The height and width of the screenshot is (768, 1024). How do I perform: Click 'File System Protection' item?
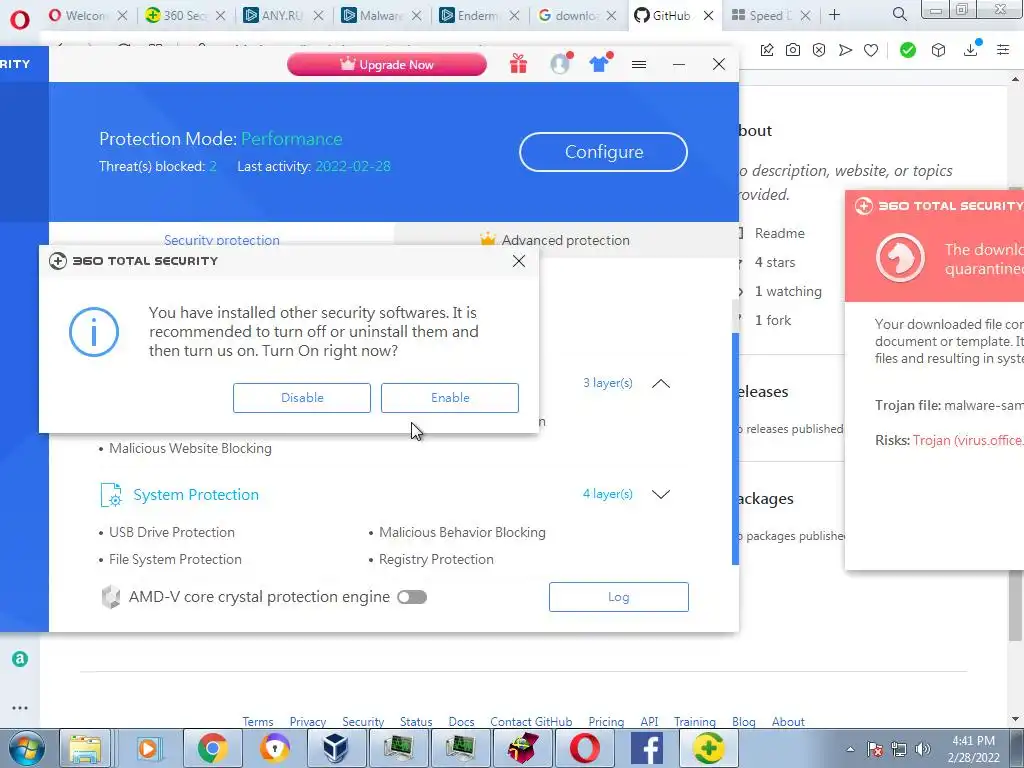coord(175,560)
